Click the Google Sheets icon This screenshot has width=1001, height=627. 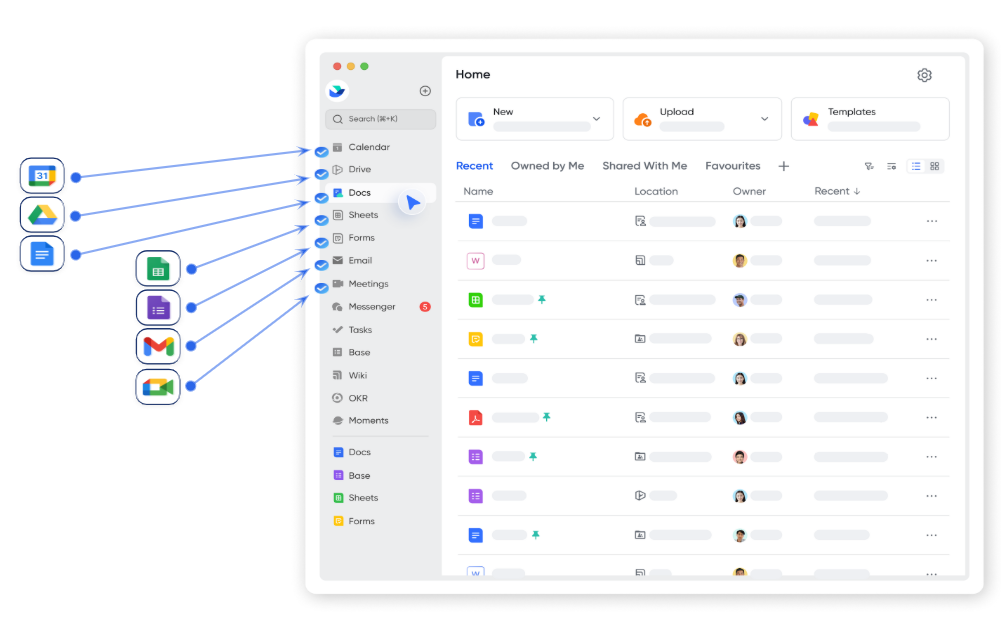(x=158, y=268)
